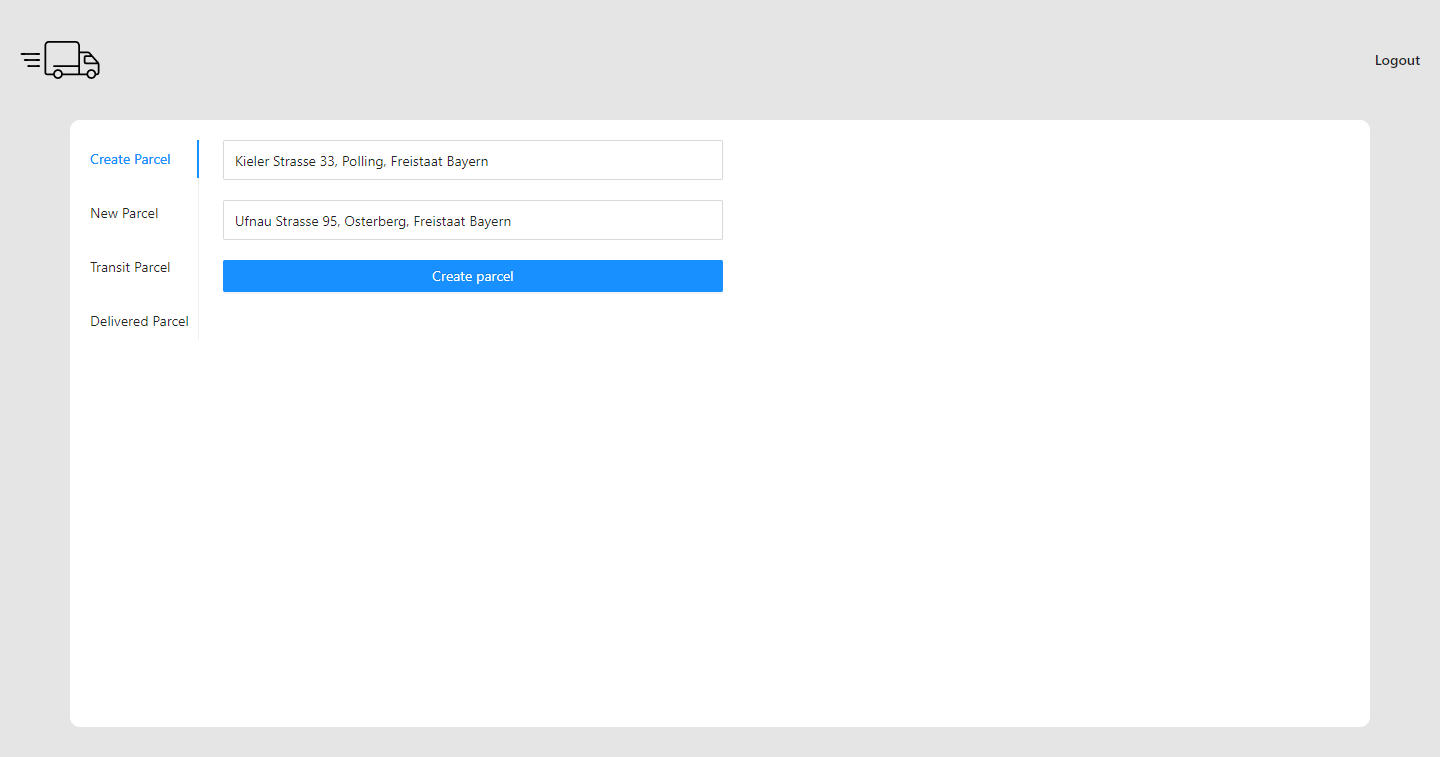Open the Transit Parcel tab
Screen dimensions: 1440x757
click(130, 267)
